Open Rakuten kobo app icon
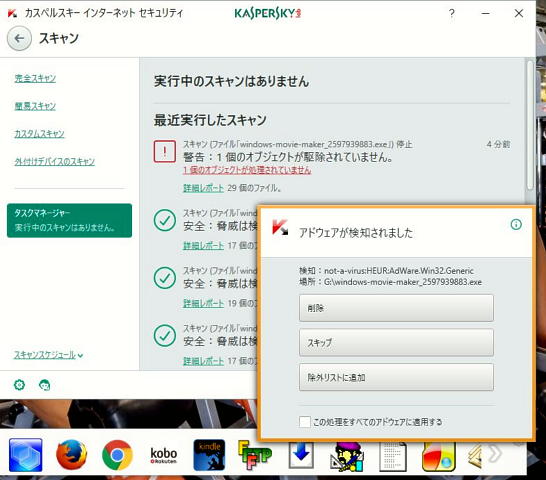546x480 pixels. pyautogui.click(x=163, y=455)
